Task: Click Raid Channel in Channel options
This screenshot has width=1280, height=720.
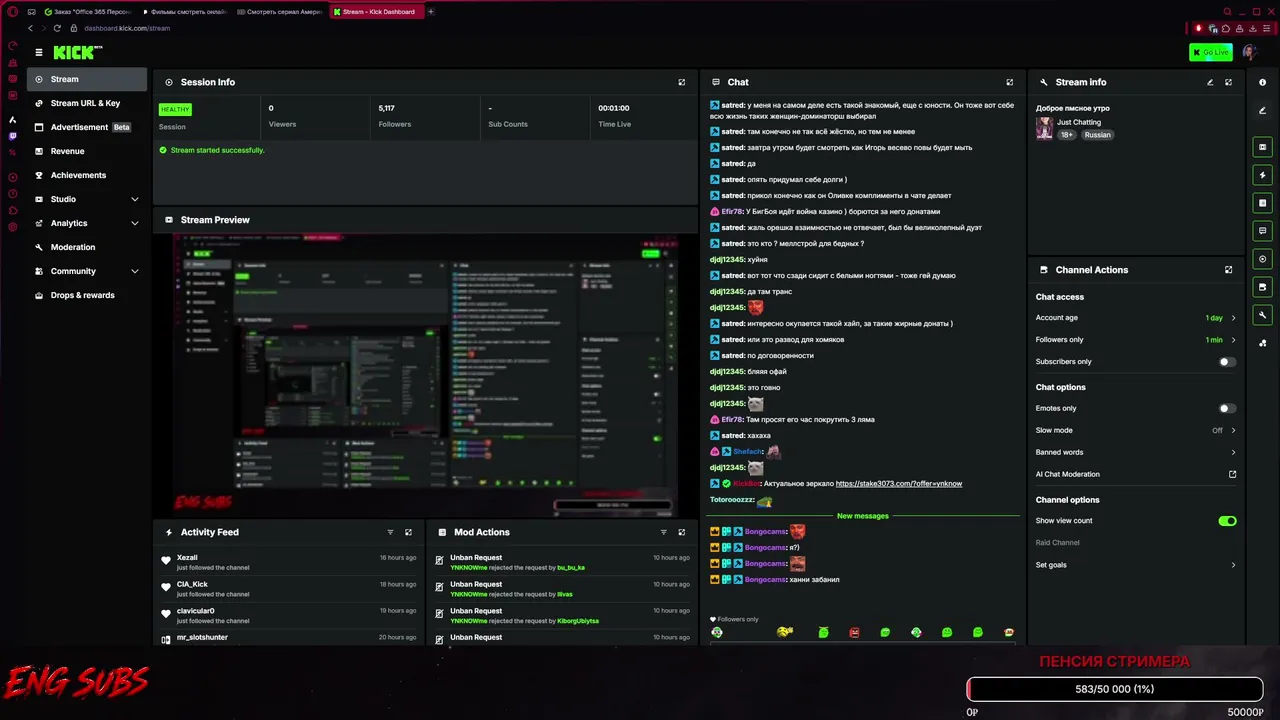Action: coord(1057,543)
